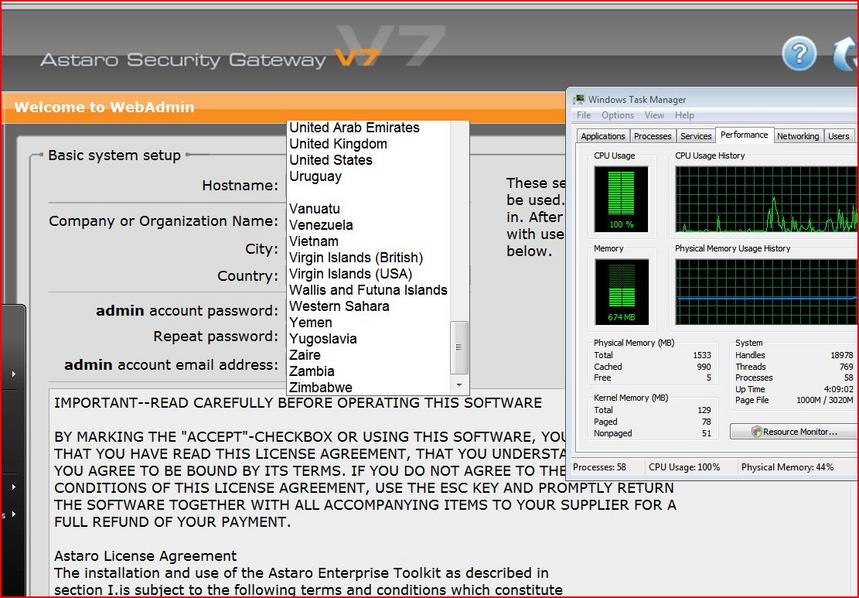Click Physical Memory: 44% in status bar
Viewport: 859px width, 598px height.
787,467
